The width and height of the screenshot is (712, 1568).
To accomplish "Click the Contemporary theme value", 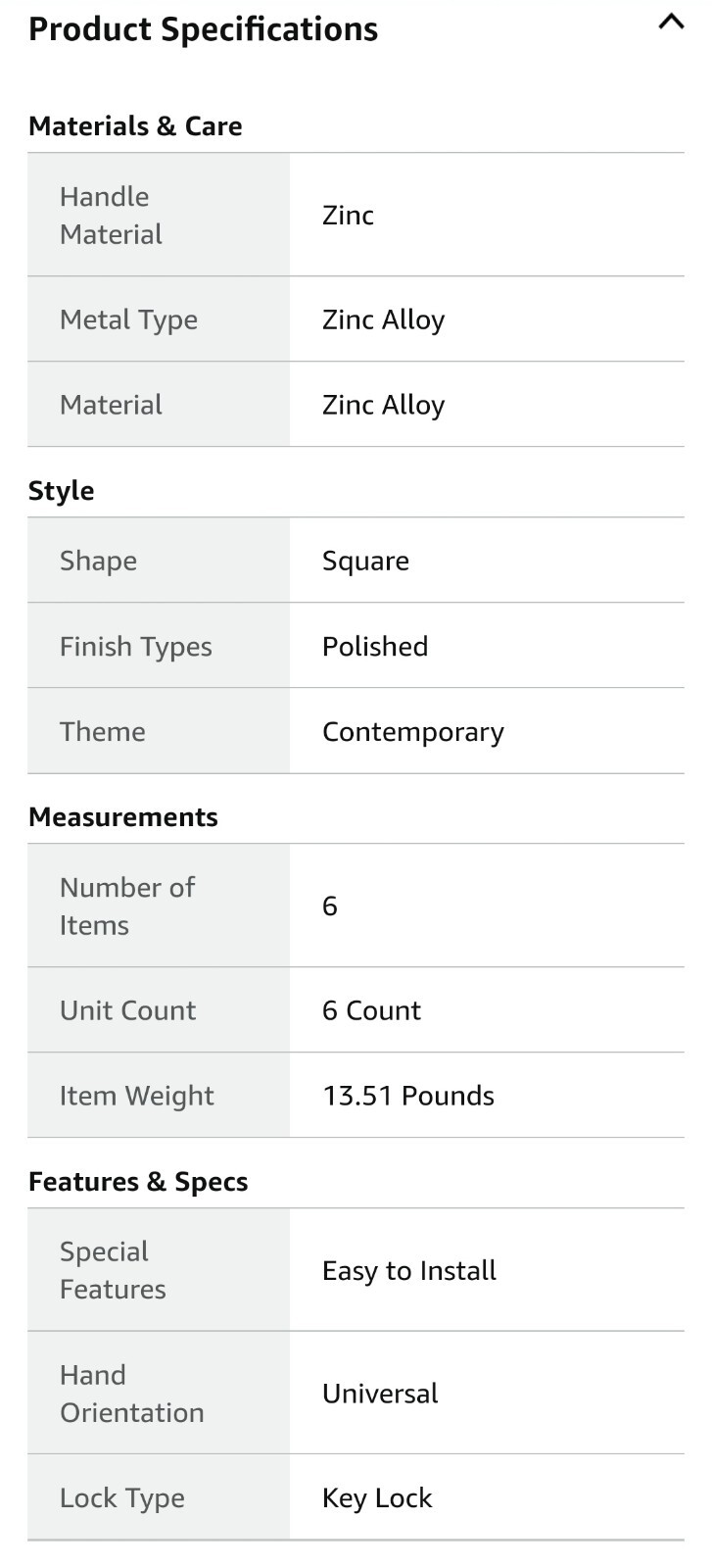I will pyautogui.click(x=412, y=732).
